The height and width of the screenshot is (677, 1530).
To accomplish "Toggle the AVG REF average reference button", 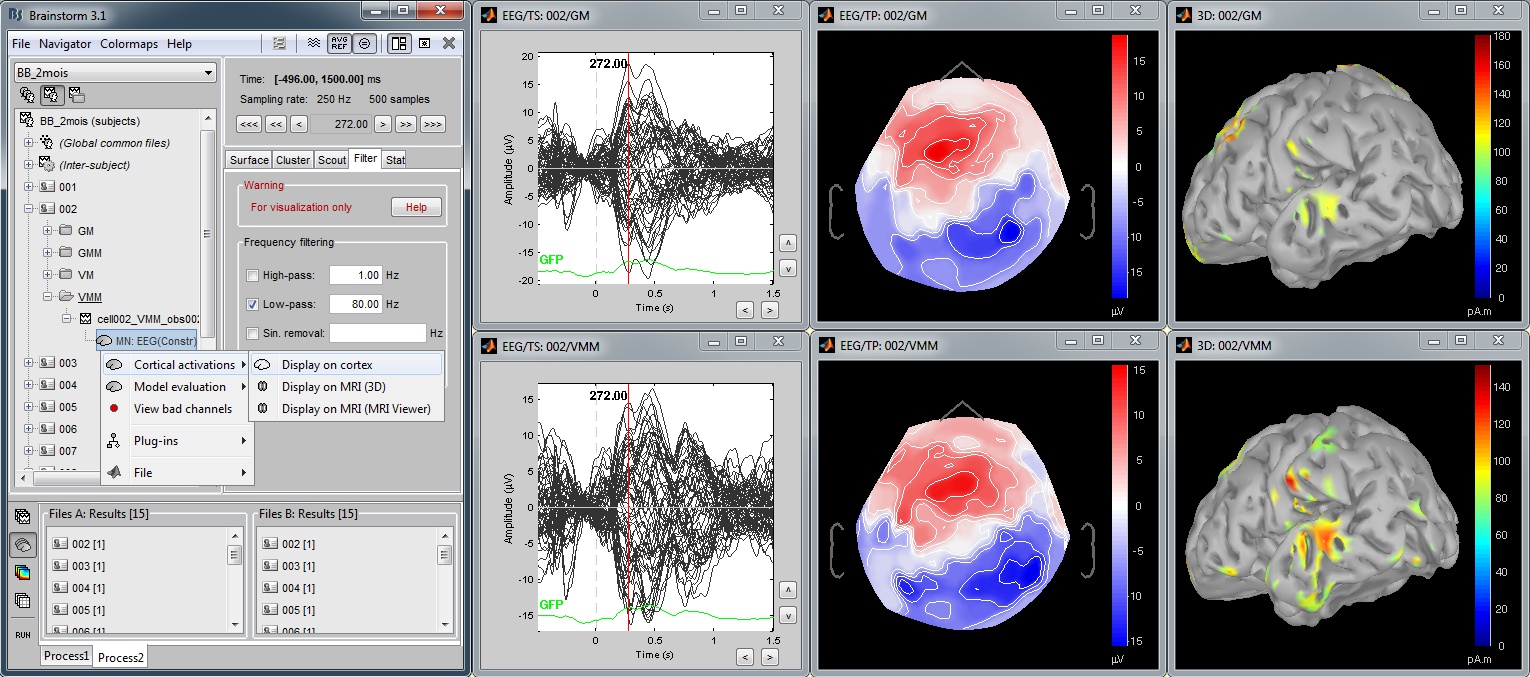I will (339, 43).
